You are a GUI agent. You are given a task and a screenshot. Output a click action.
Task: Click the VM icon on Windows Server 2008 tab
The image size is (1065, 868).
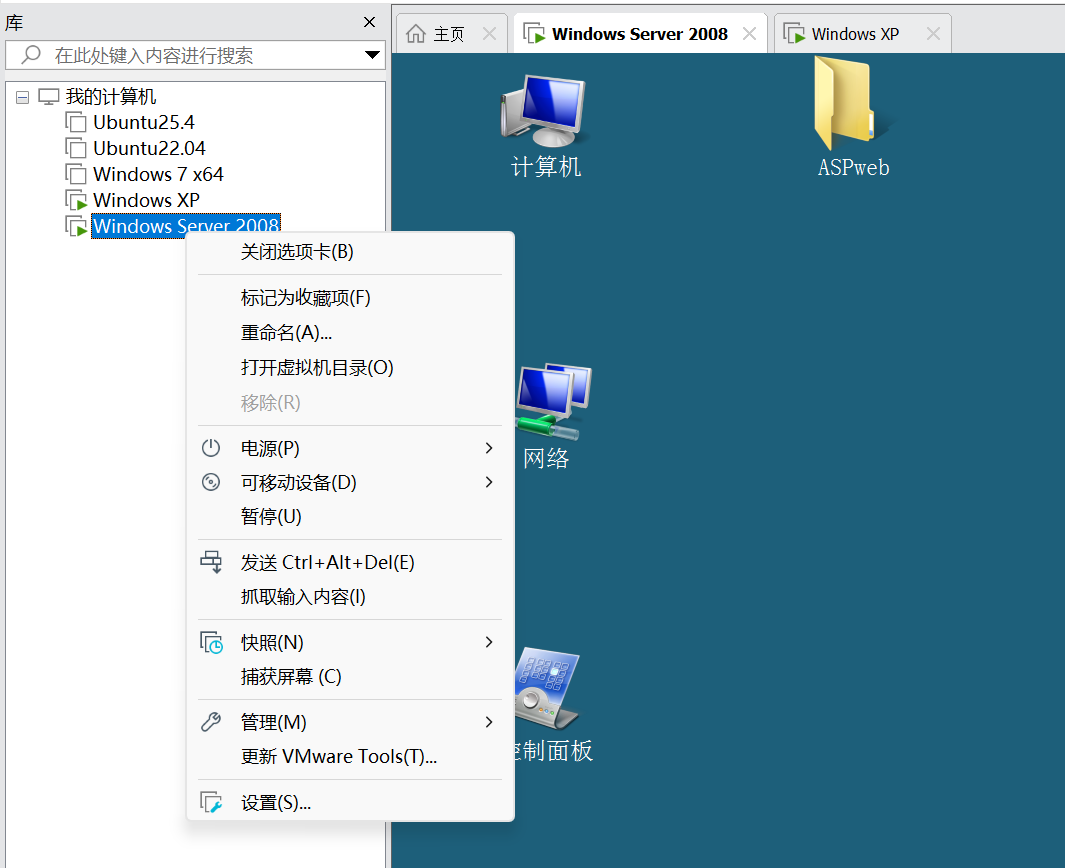pyautogui.click(x=534, y=33)
